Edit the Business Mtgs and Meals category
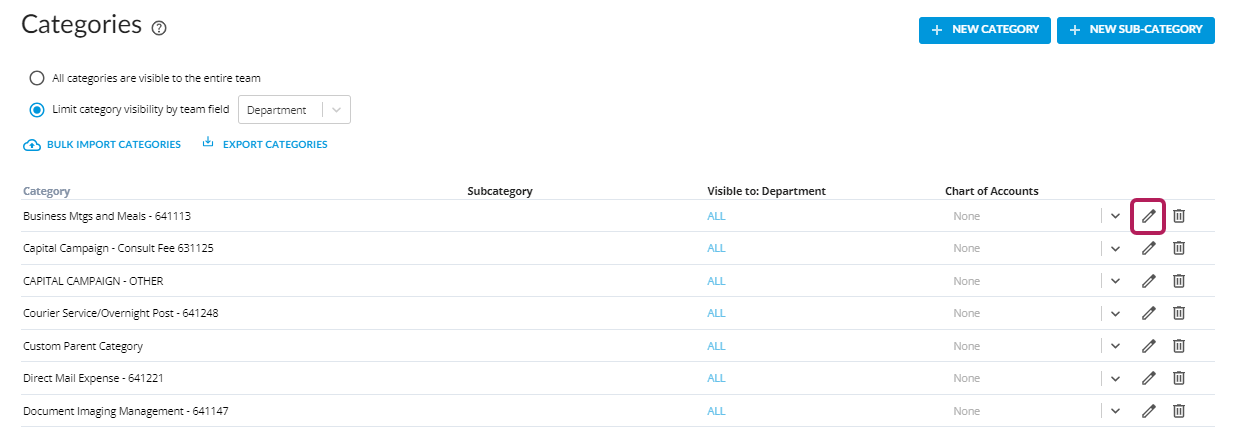 pos(1149,216)
